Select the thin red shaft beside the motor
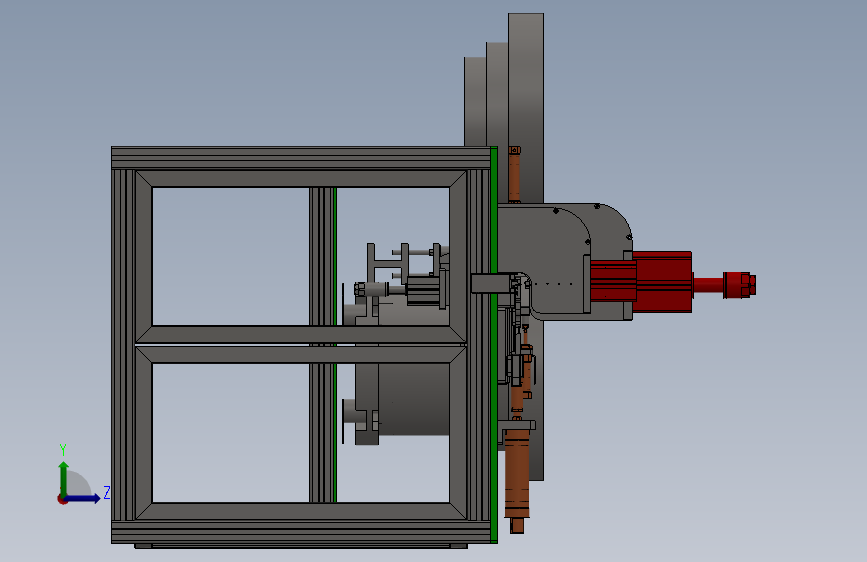 click(x=708, y=285)
